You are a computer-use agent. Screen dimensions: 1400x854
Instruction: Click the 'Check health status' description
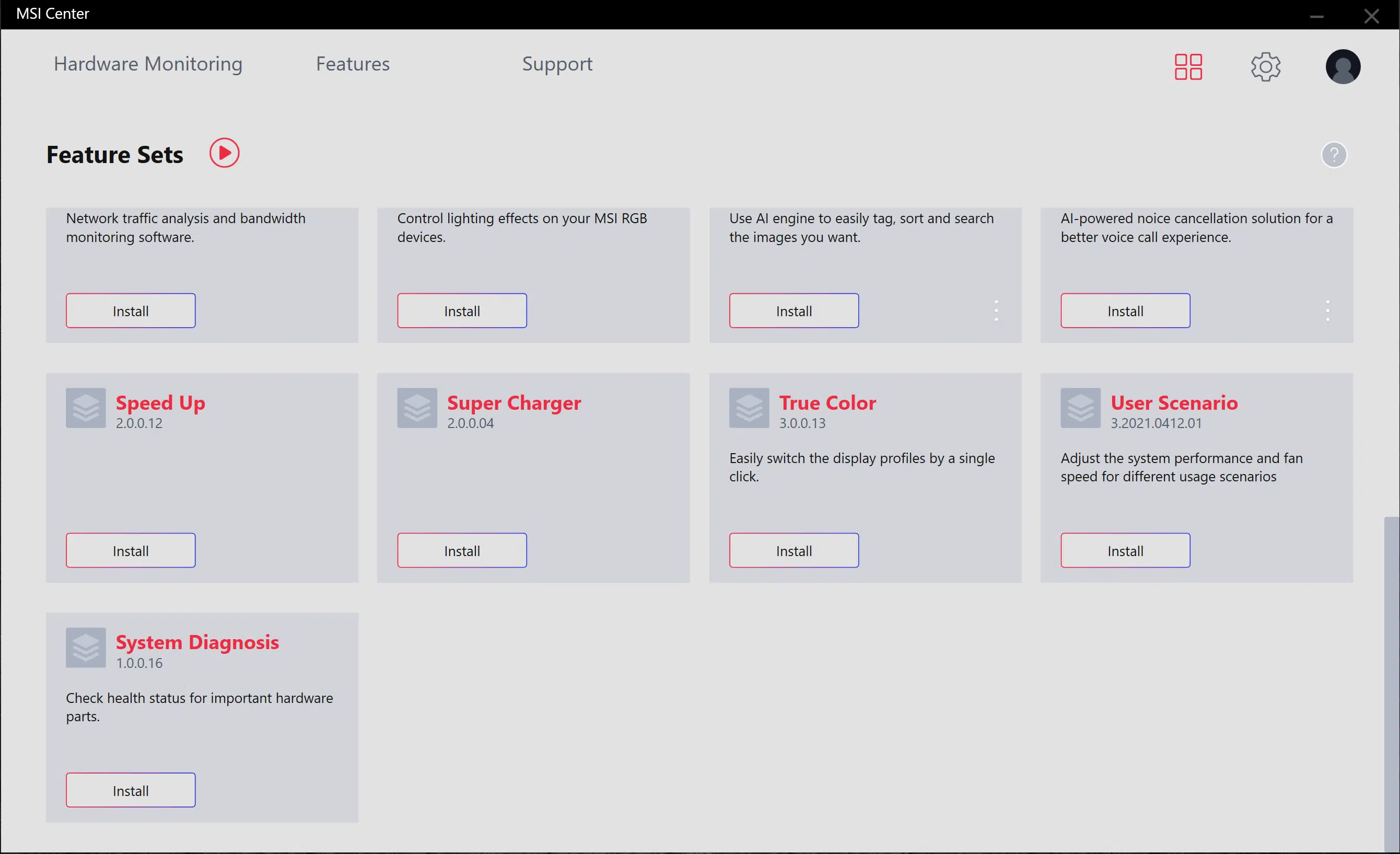[x=200, y=707]
